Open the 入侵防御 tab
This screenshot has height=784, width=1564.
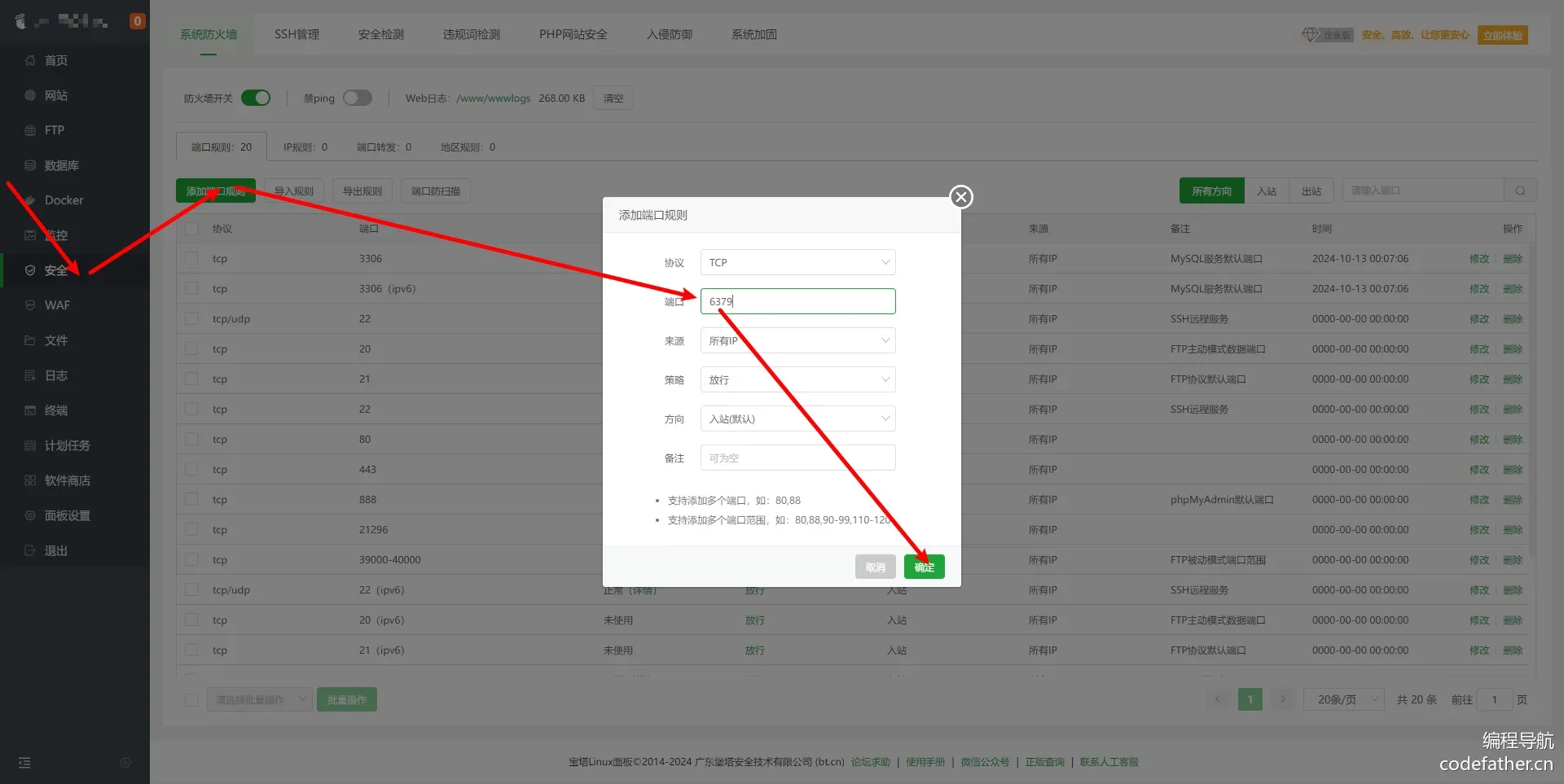669,34
